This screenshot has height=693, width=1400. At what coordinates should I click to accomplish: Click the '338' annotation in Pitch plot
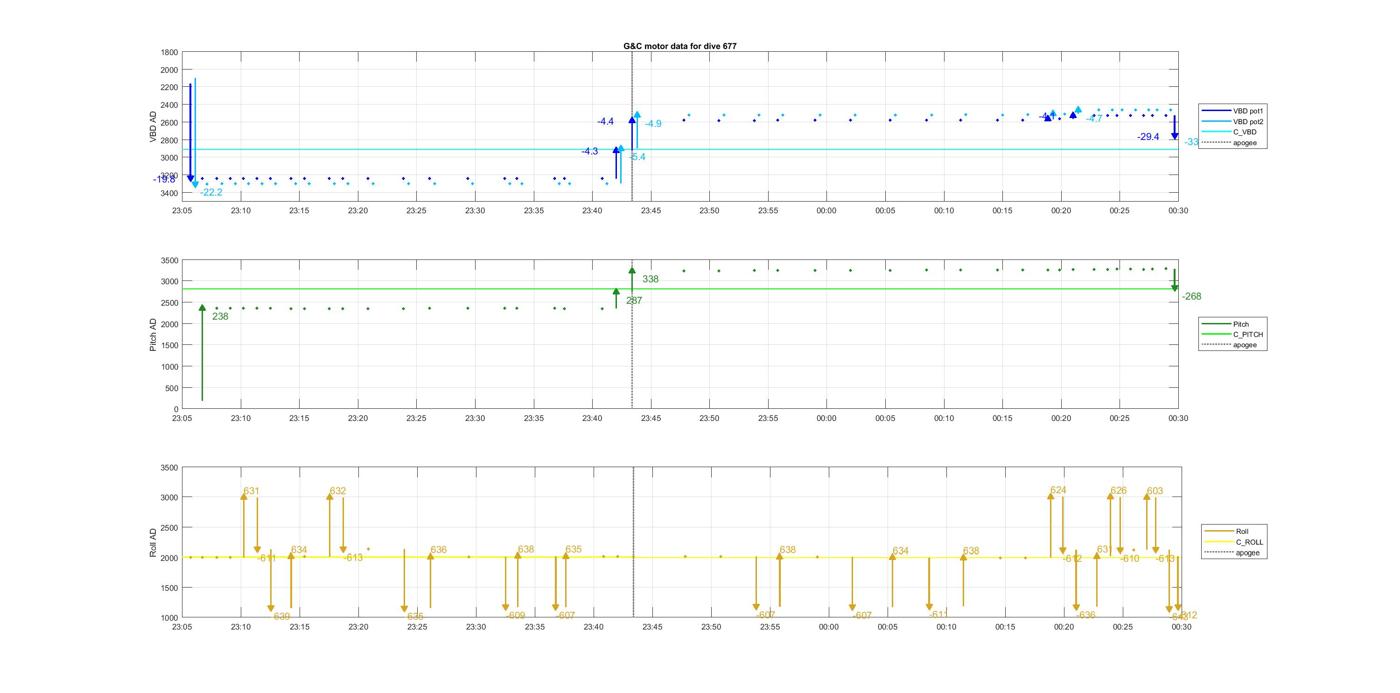pos(650,279)
